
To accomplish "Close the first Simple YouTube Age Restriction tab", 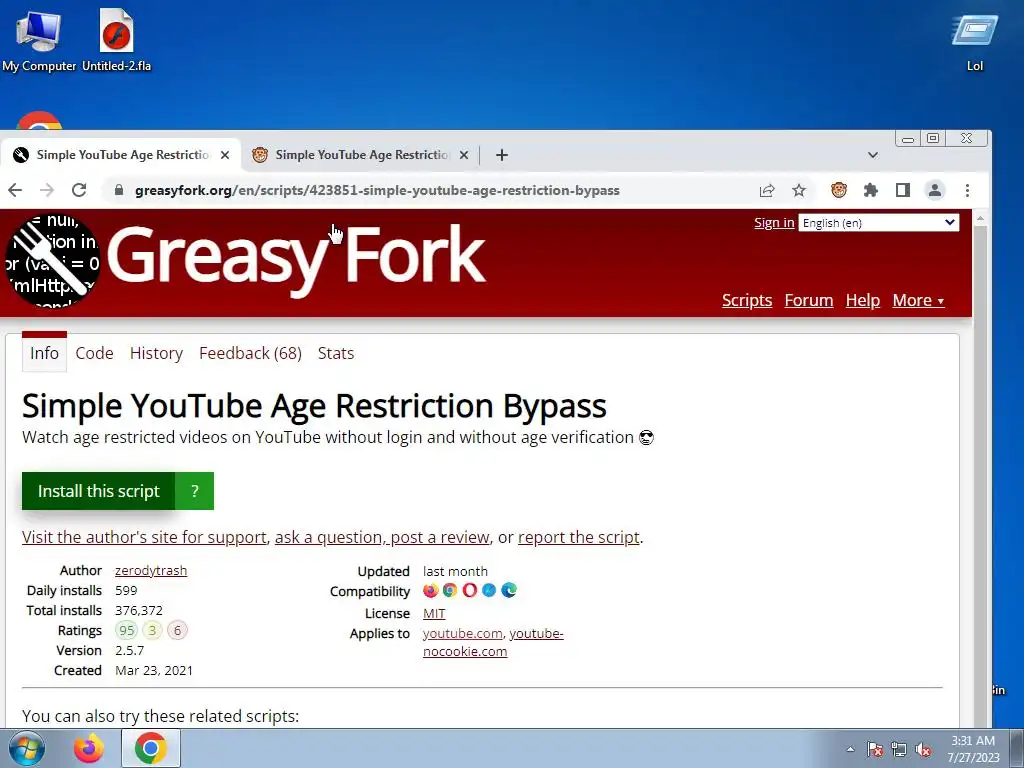I will [225, 155].
